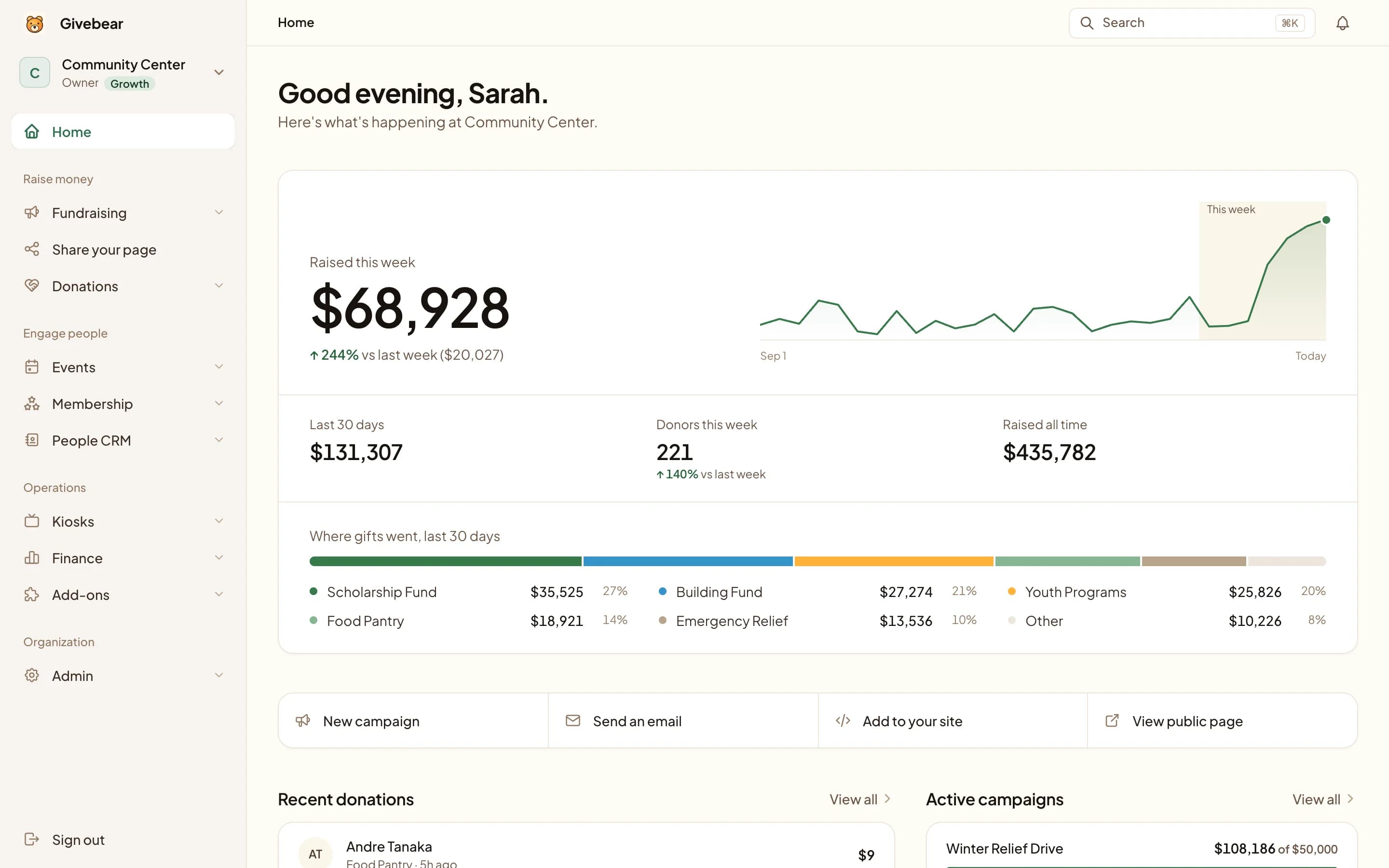This screenshot has width=1389, height=868.
Task: View all active campaigns
Action: [1323, 799]
